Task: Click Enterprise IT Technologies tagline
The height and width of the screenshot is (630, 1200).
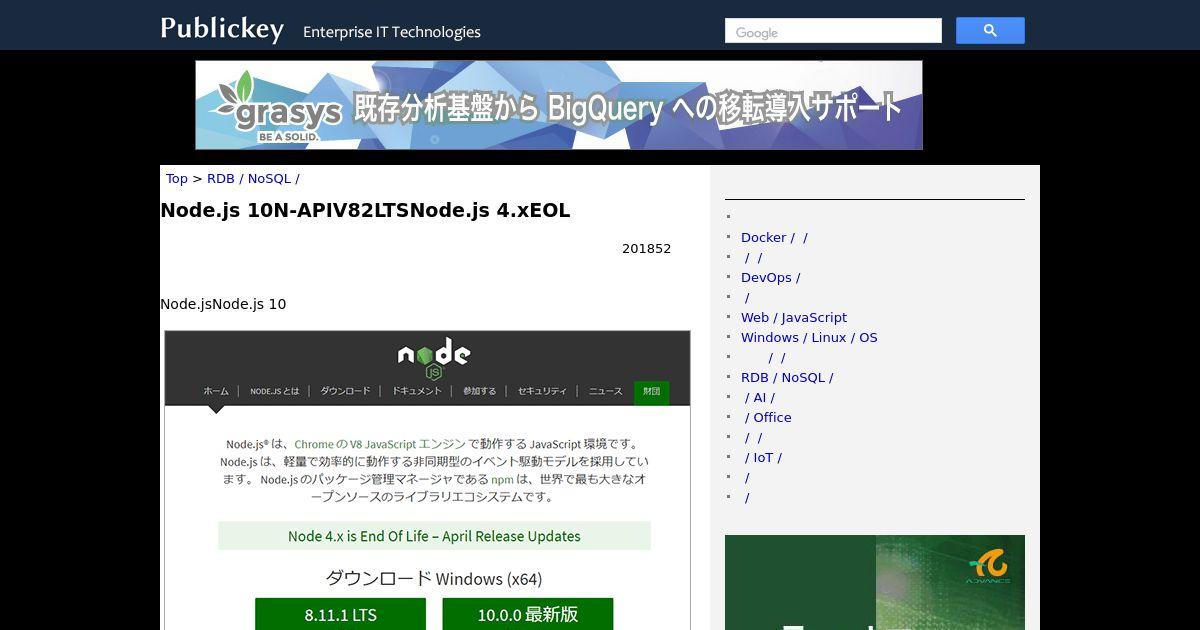Action: point(392,32)
